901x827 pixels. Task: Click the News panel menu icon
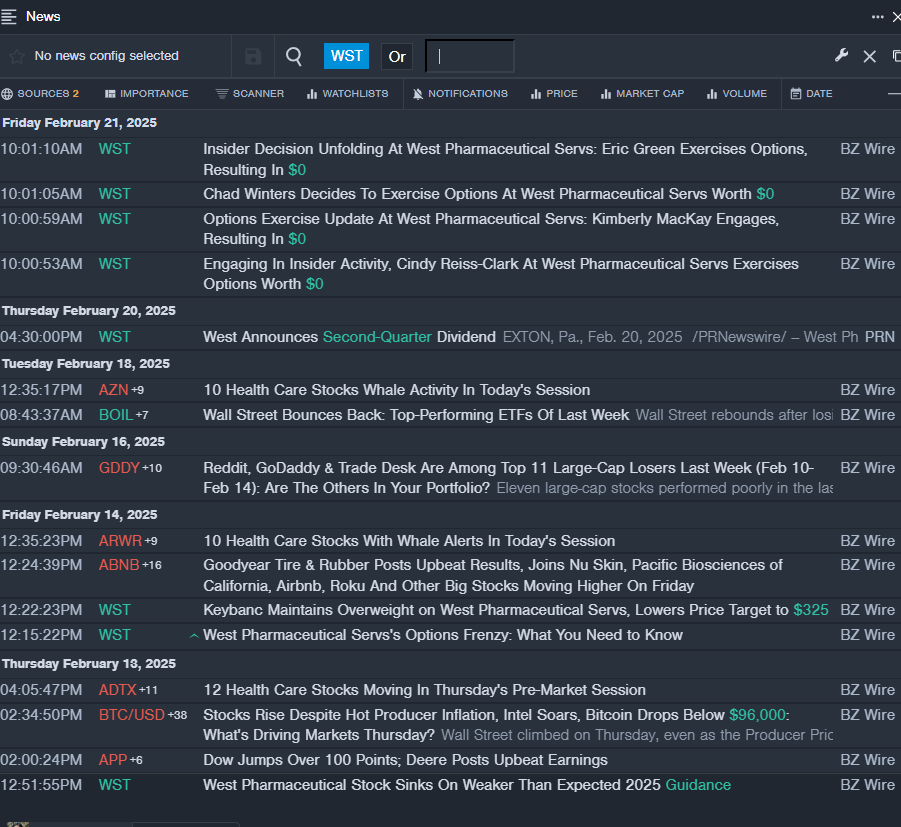click(x=10, y=16)
